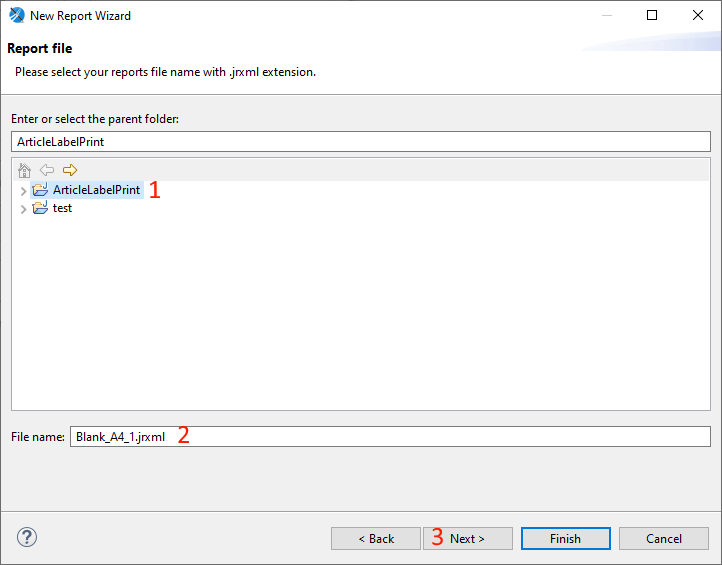Maximize the wizard window
This screenshot has height=565, width=722.
(x=652, y=15)
